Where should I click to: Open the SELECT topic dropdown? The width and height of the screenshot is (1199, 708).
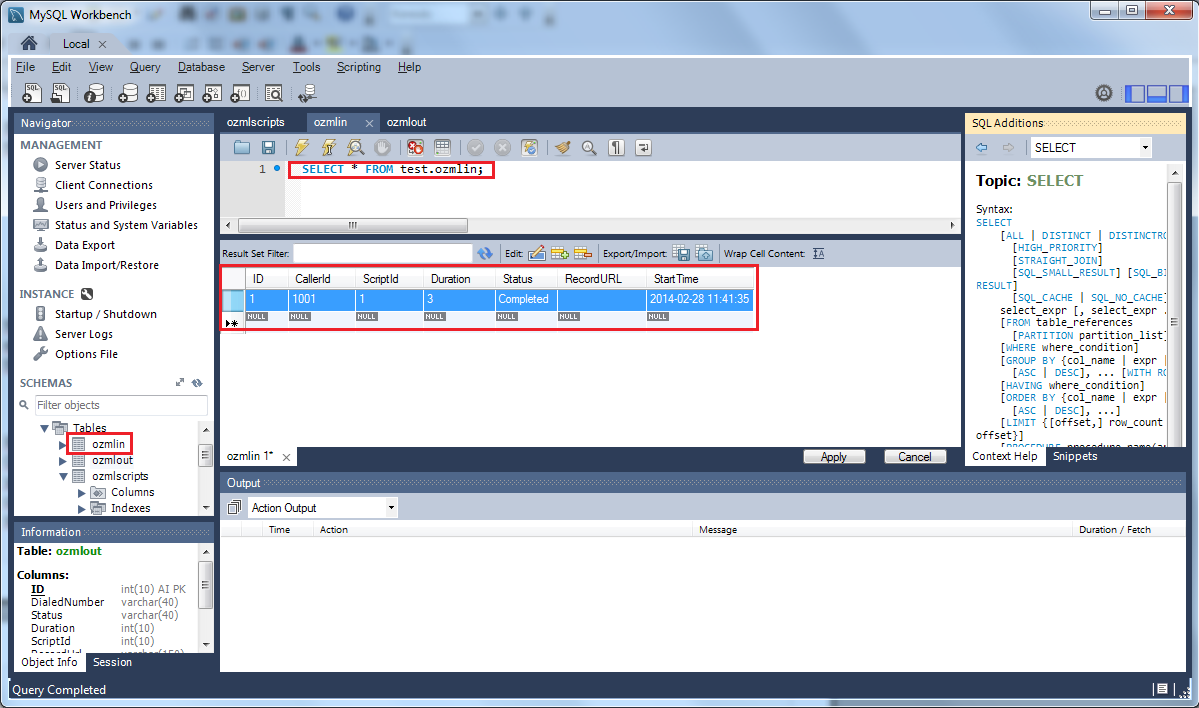tap(1091, 148)
